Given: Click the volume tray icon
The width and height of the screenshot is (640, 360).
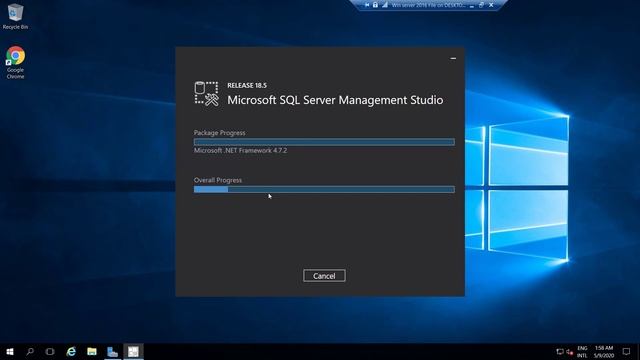Looking at the screenshot, I should coord(570,351).
